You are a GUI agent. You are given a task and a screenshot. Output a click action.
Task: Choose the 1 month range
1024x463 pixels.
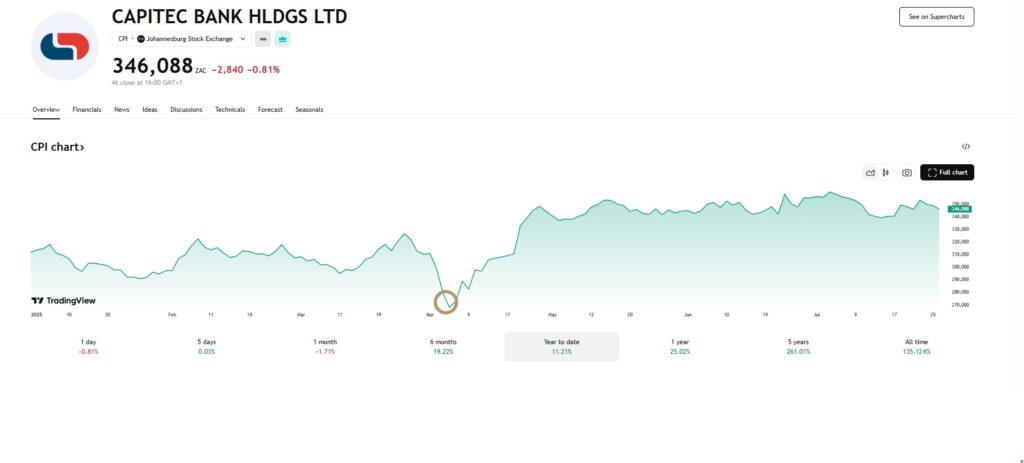[325, 346]
